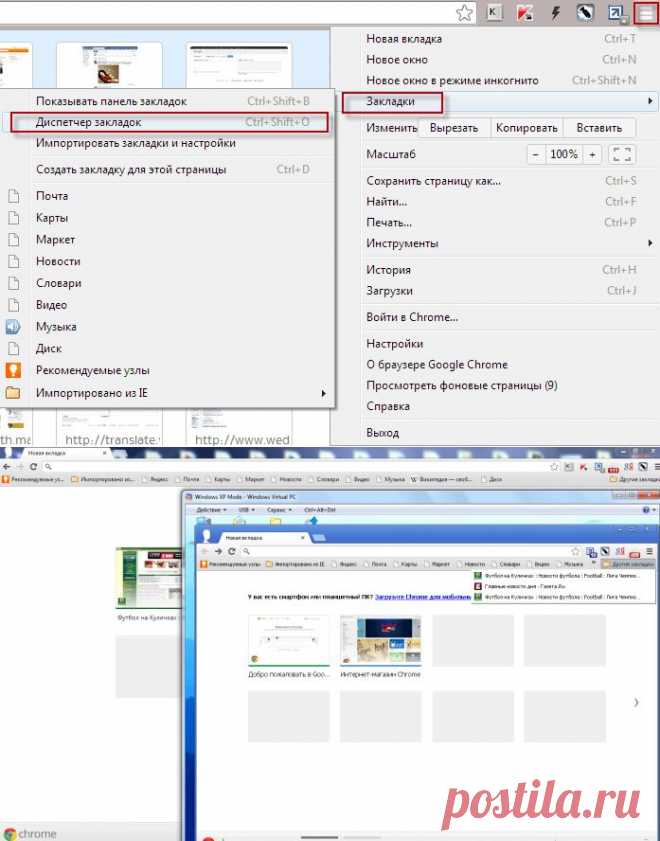Click the page icon beside Почта
The height and width of the screenshot is (841, 660).
point(13,196)
